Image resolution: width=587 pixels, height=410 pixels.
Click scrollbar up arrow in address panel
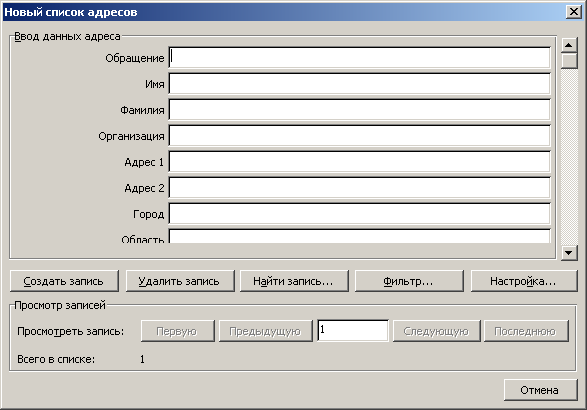[x=569, y=45]
